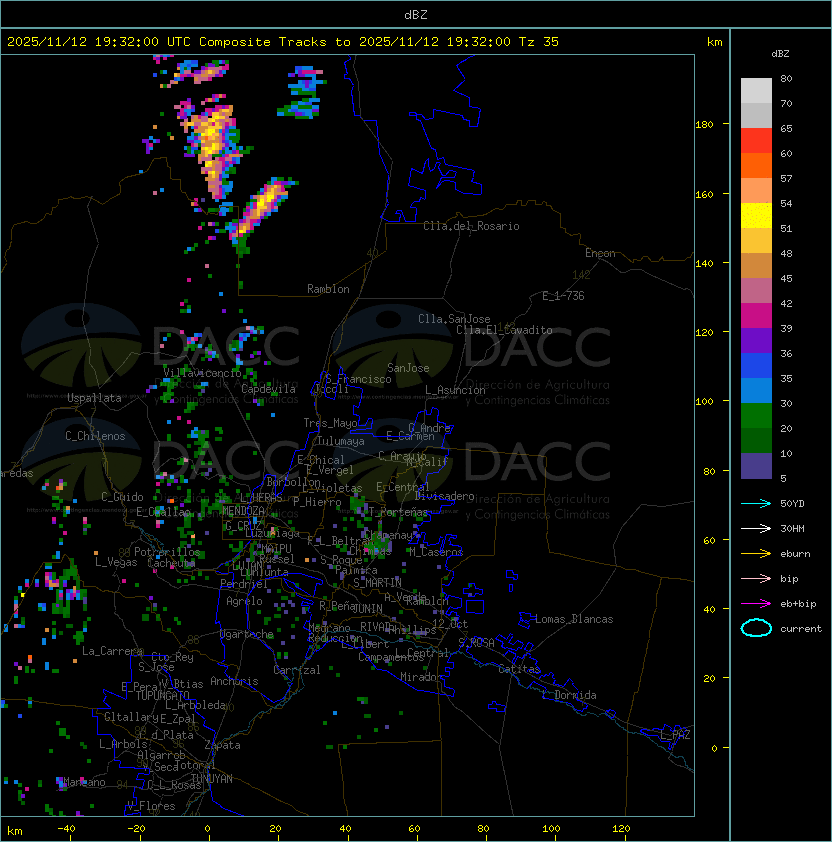832x842 pixels.
Task: Select the slate purple 5-10 dBZ swatch
Action: [756, 466]
